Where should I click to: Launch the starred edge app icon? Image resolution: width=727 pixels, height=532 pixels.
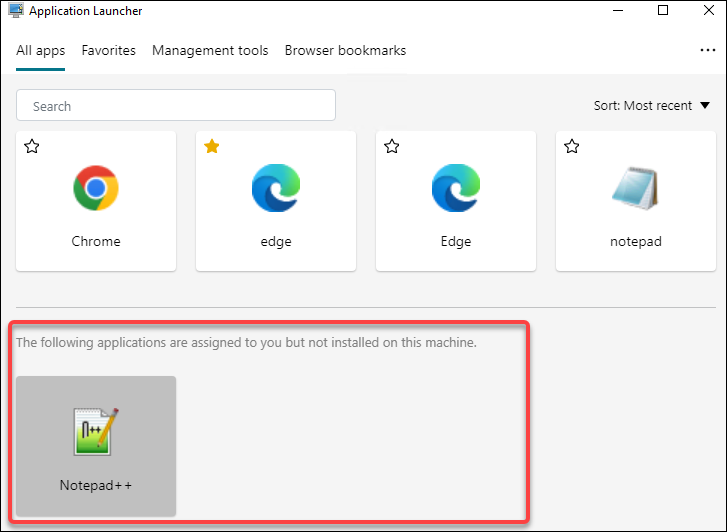(276, 188)
